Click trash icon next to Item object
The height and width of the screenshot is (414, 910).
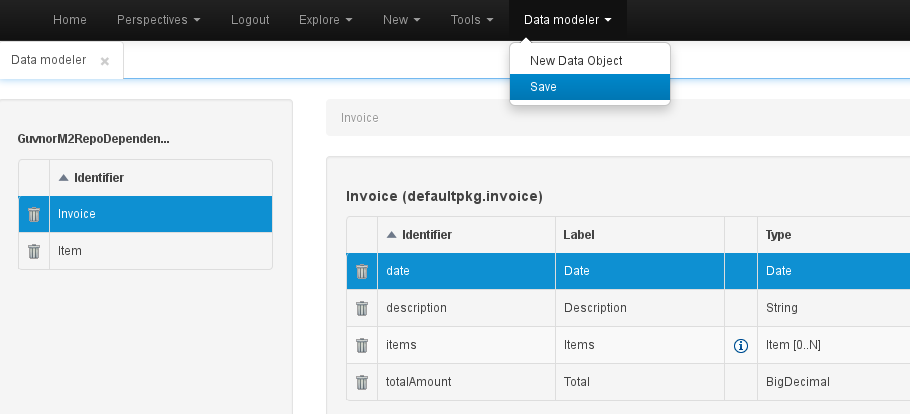tap(34, 251)
